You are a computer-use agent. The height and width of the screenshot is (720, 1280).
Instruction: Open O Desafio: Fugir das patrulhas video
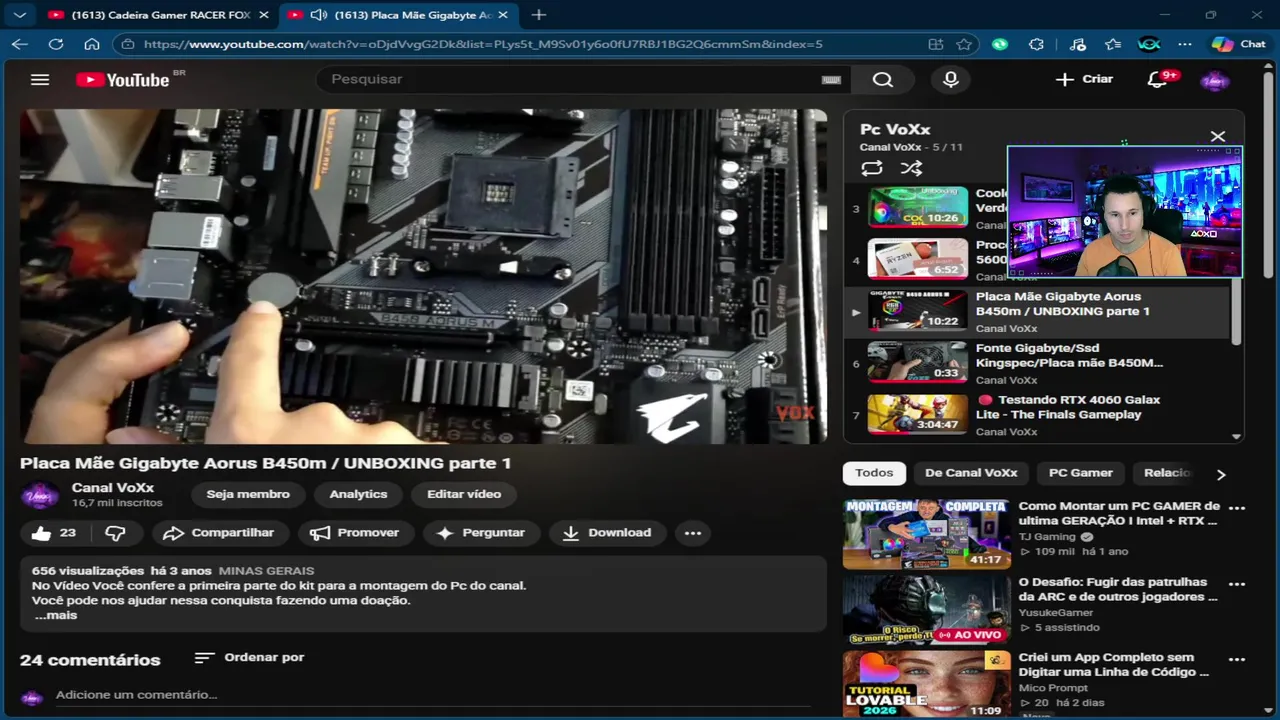point(926,609)
